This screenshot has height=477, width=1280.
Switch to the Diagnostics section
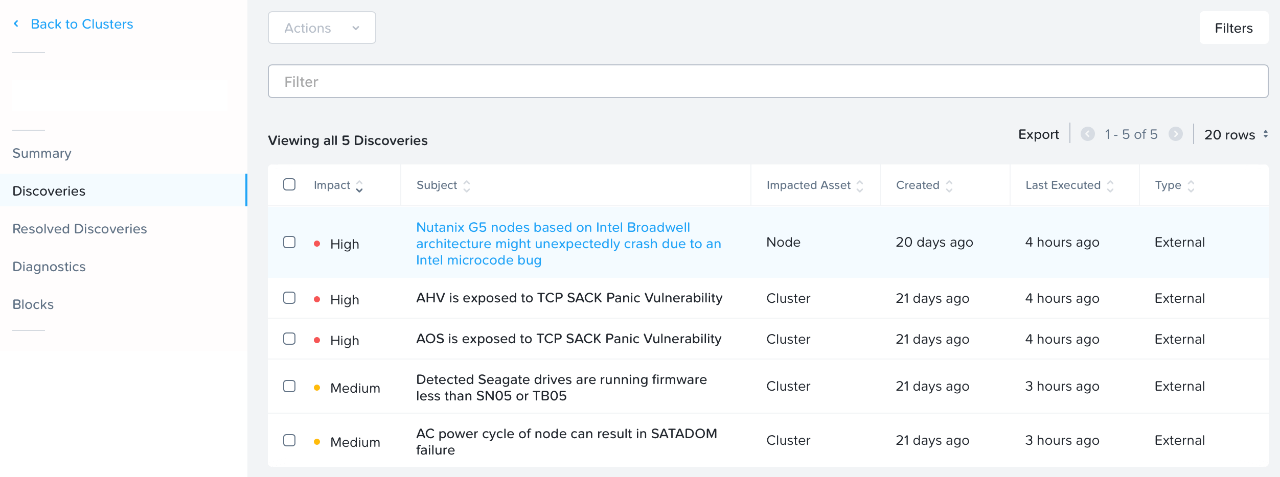pyautogui.click(x=49, y=267)
